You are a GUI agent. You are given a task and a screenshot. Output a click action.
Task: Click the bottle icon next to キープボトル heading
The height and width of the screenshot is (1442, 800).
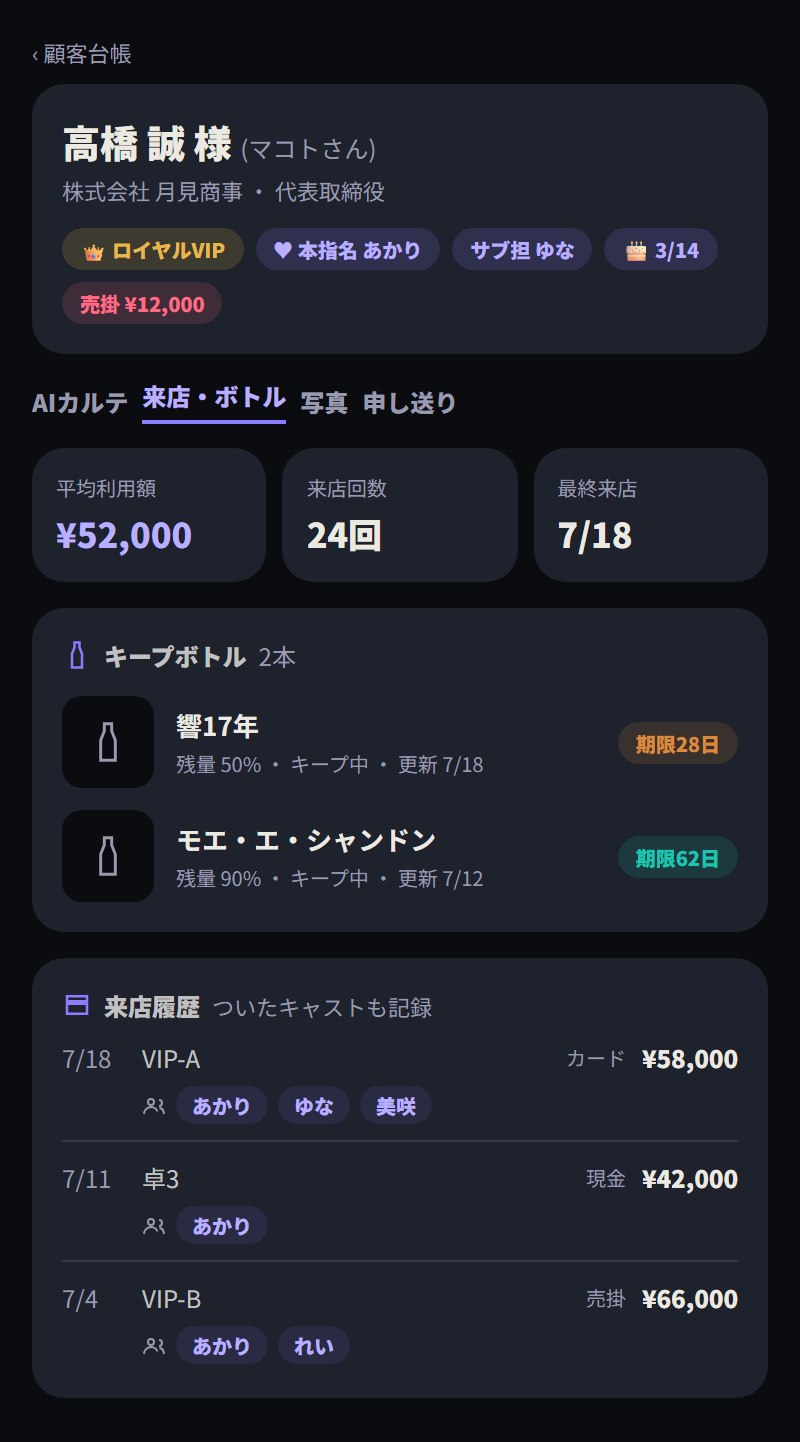click(x=77, y=656)
